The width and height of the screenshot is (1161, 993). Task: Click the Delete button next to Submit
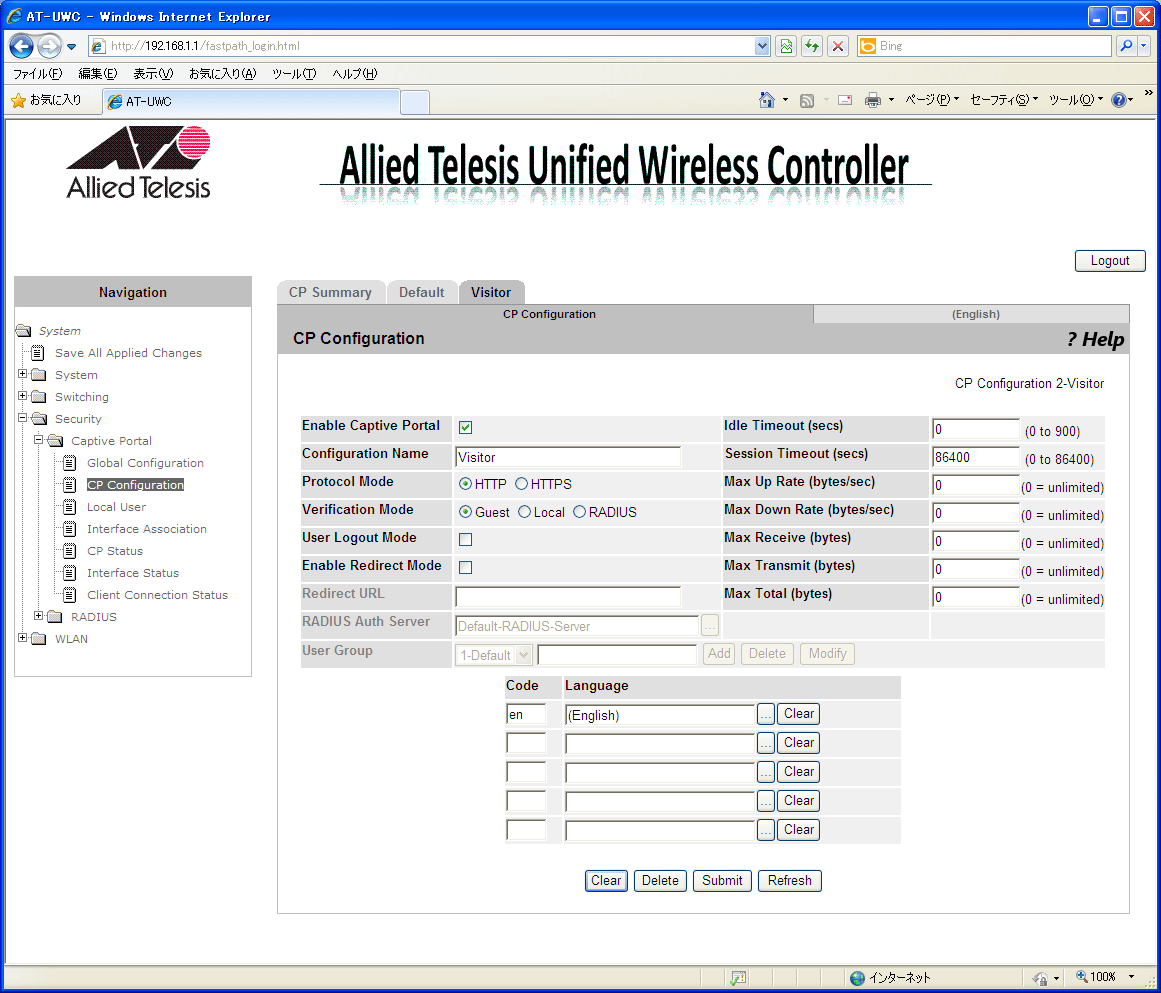(x=660, y=880)
